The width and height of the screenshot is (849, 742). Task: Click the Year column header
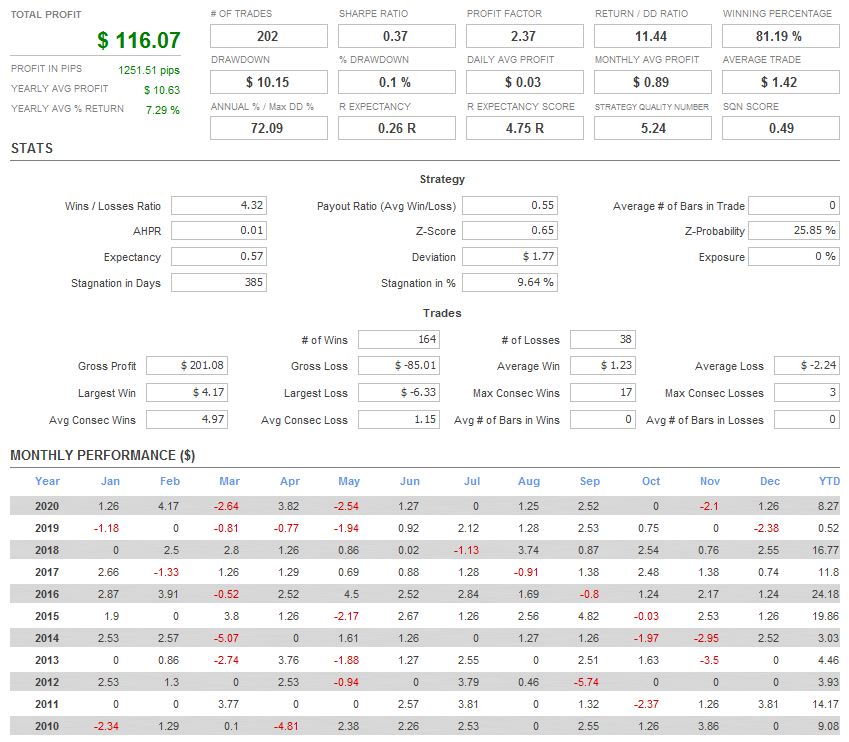coord(47,481)
